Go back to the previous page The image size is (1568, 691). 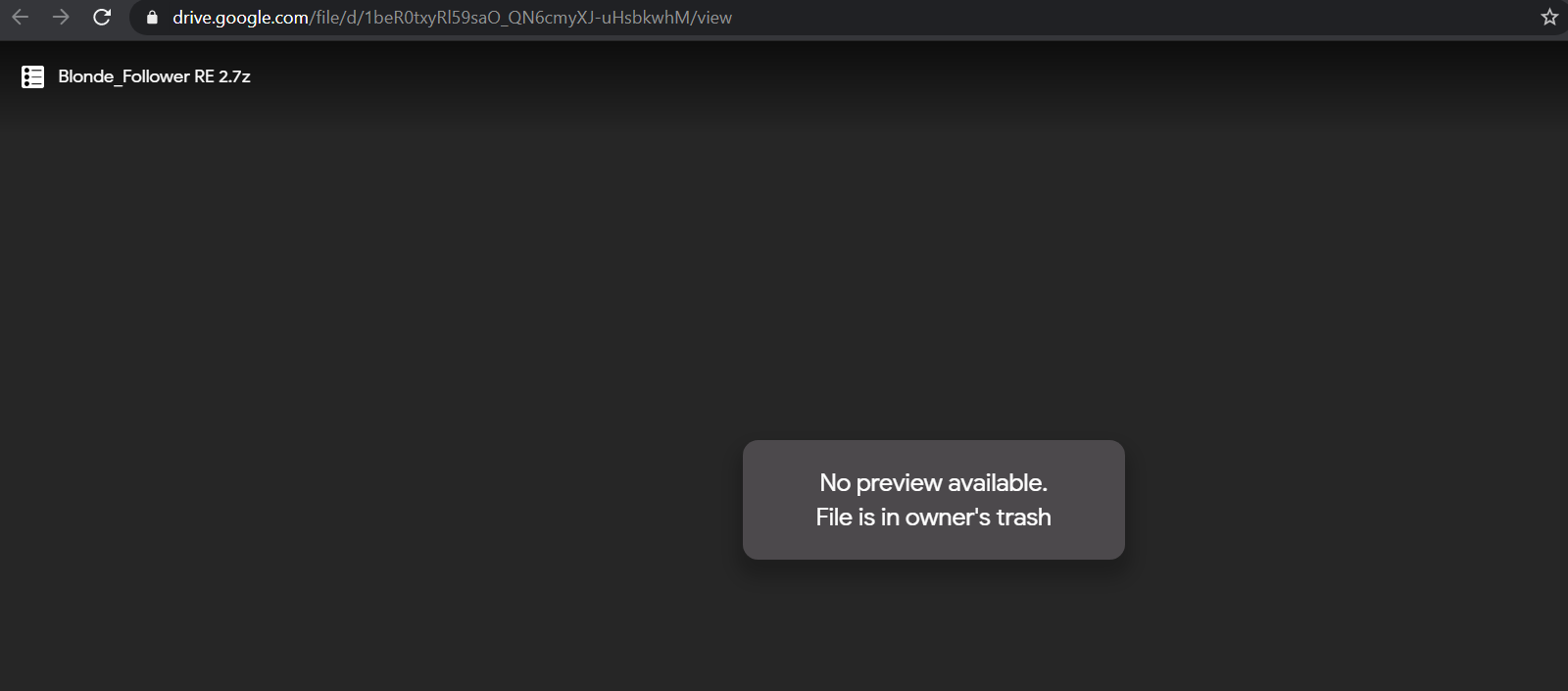point(20,18)
